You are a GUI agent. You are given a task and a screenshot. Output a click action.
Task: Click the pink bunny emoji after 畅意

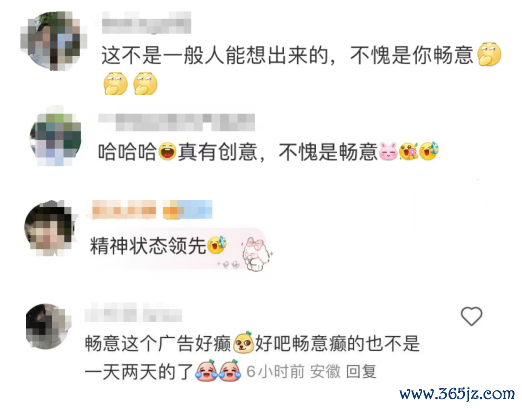tap(388, 152)
